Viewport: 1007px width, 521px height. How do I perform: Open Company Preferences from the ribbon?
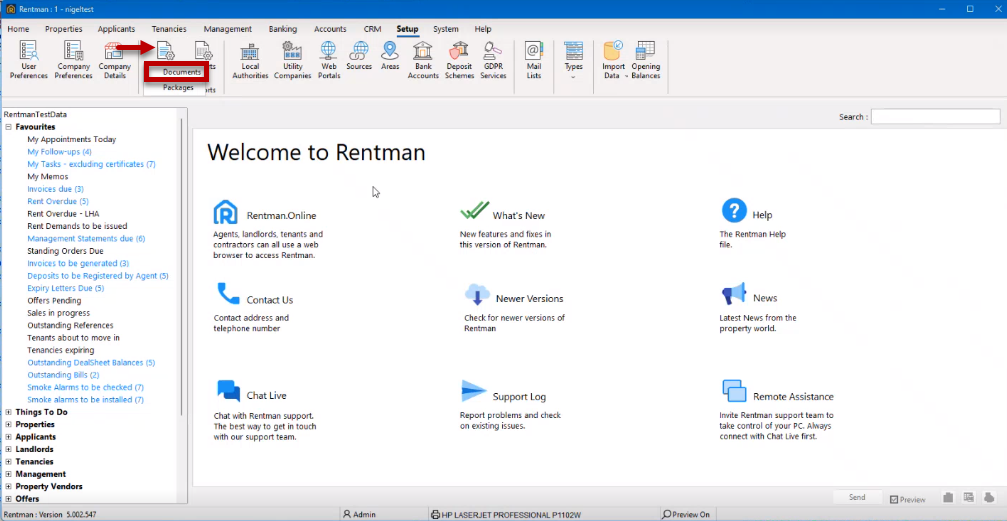coord(73,60)
